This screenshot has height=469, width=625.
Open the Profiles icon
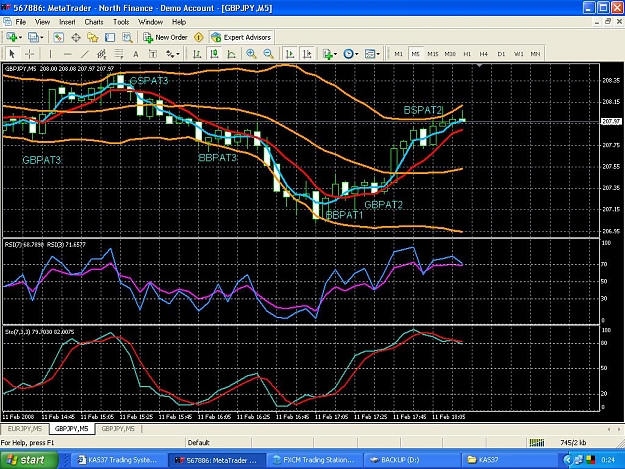coord(33,37)
